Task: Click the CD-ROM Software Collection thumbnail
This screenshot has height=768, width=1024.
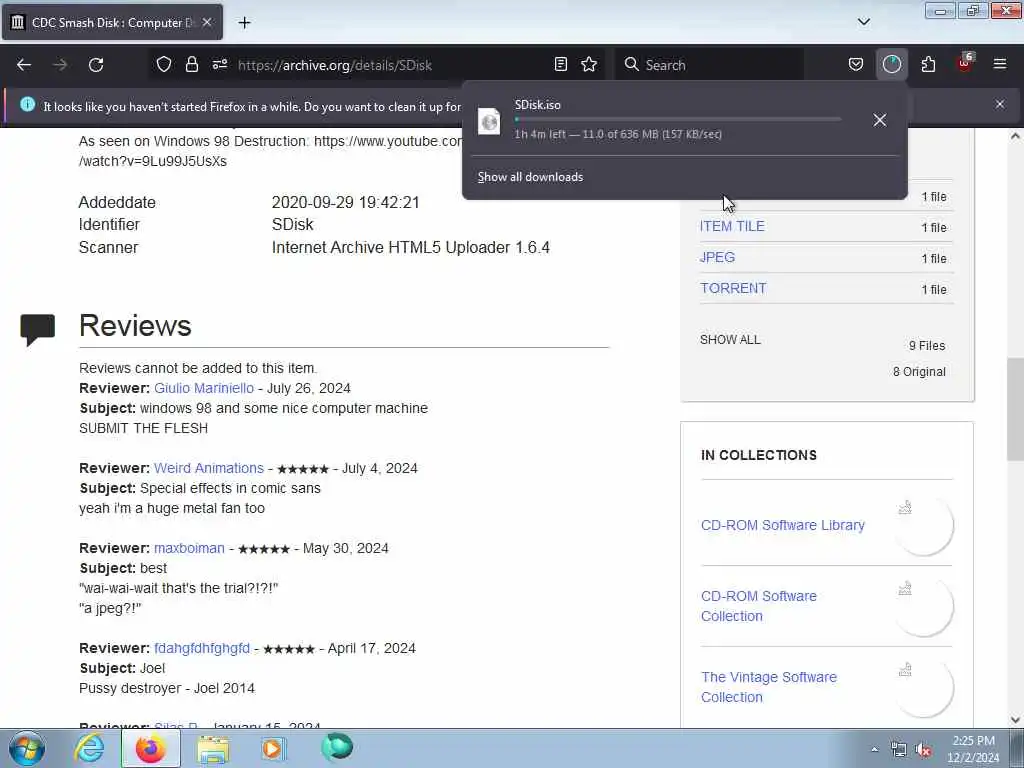Action: 923,607
